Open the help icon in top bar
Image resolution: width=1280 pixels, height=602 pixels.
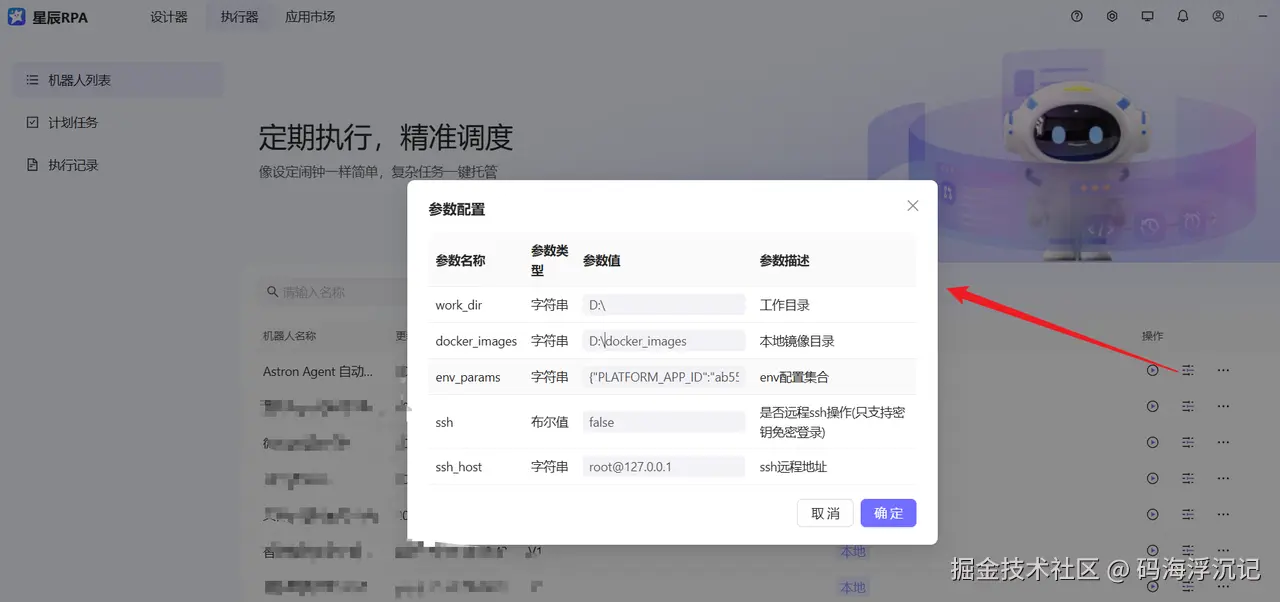point(1077,17)
